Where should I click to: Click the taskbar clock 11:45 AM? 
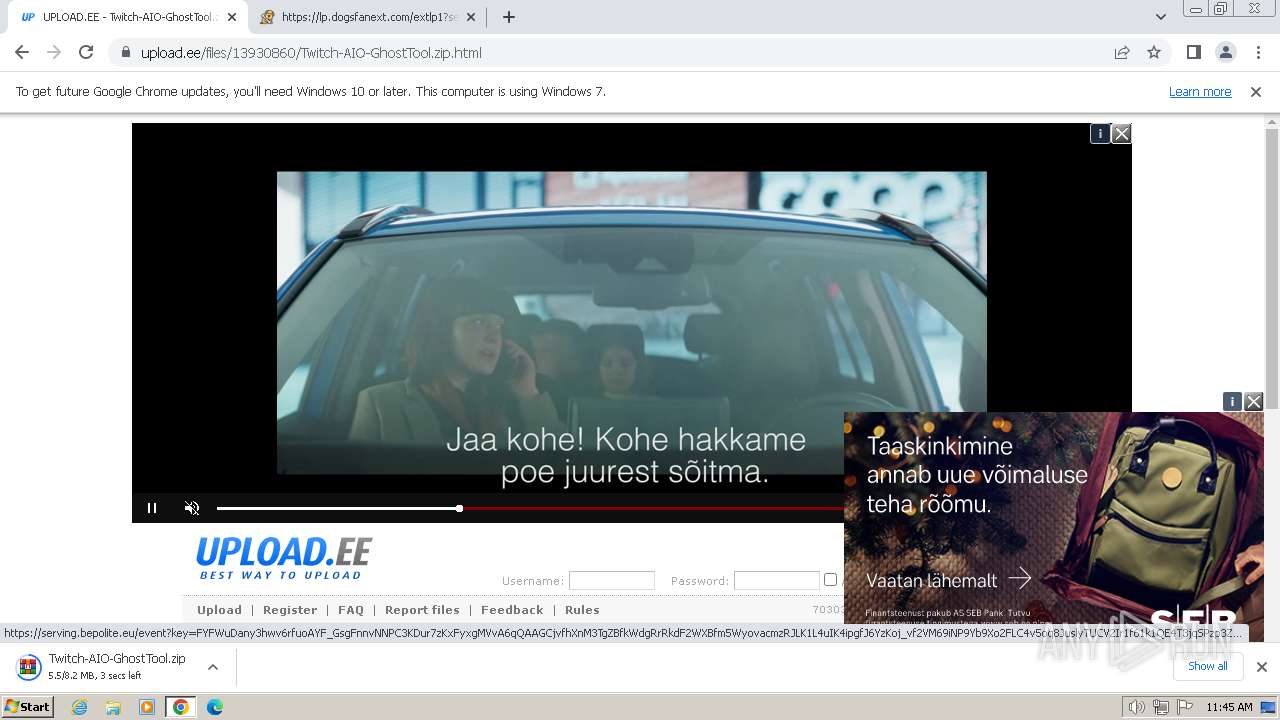(1229, 707)
